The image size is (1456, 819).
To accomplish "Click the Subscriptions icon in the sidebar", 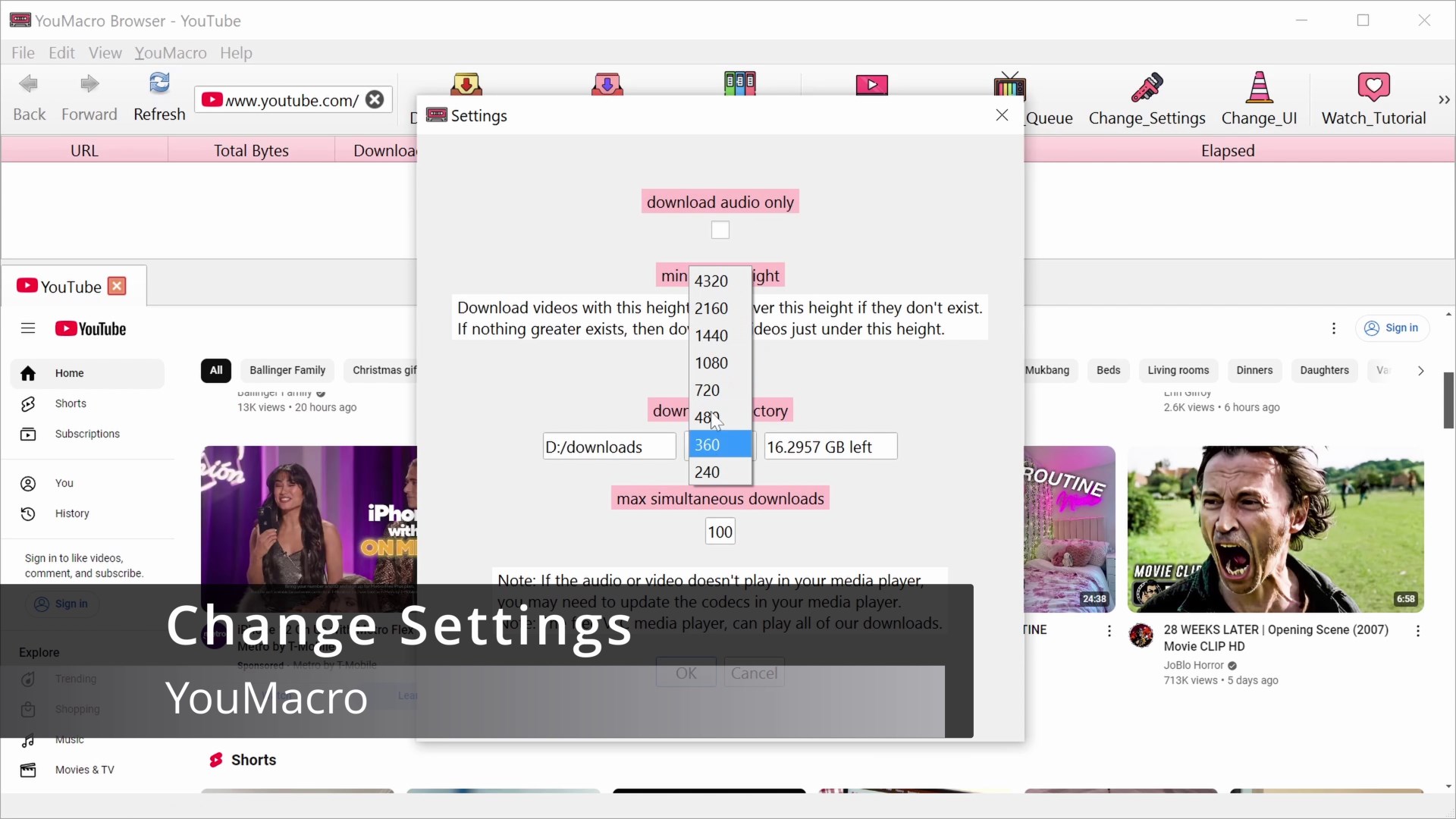I will pos(28,434).
